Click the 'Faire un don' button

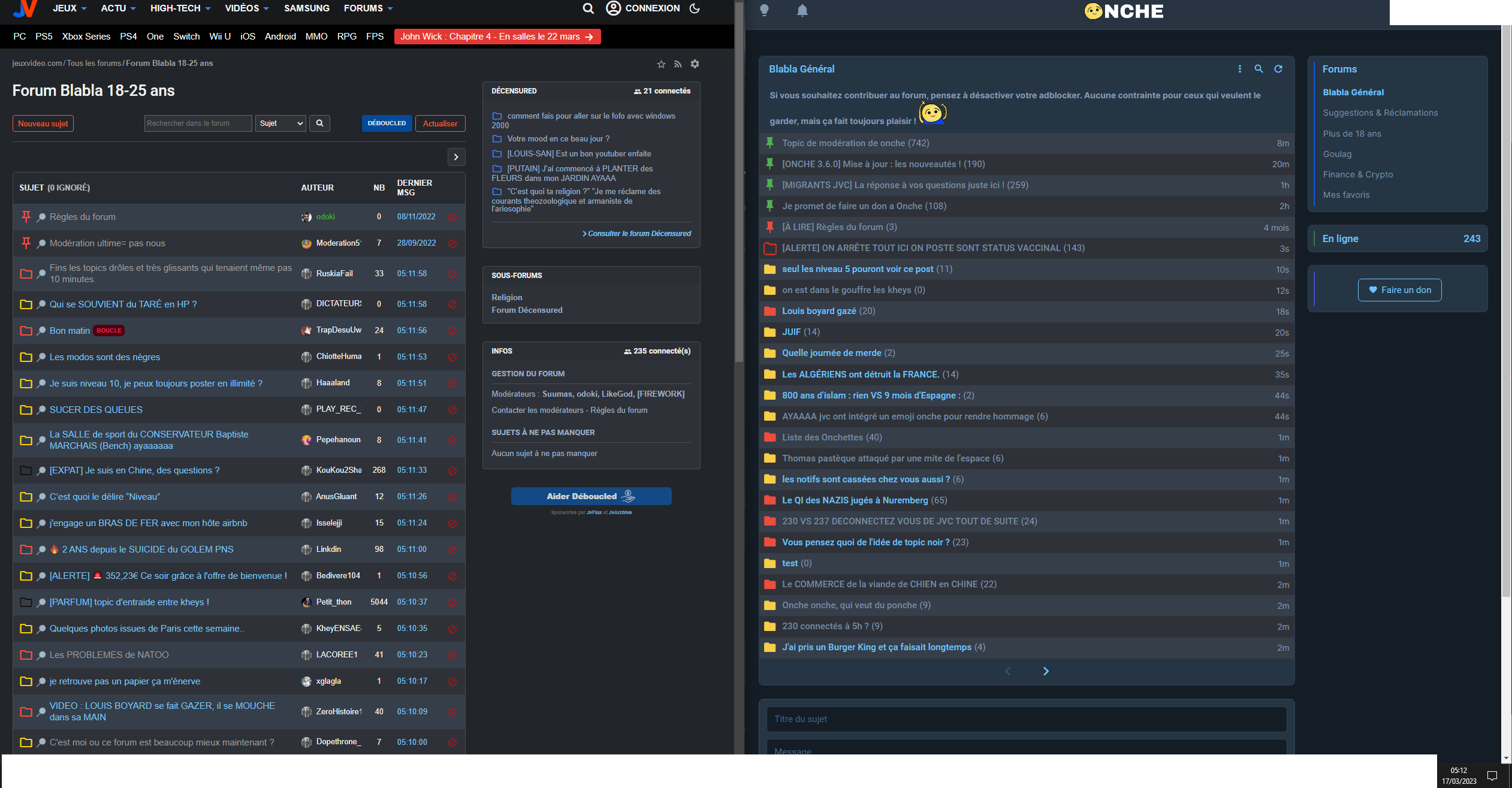coord(1399,290)
